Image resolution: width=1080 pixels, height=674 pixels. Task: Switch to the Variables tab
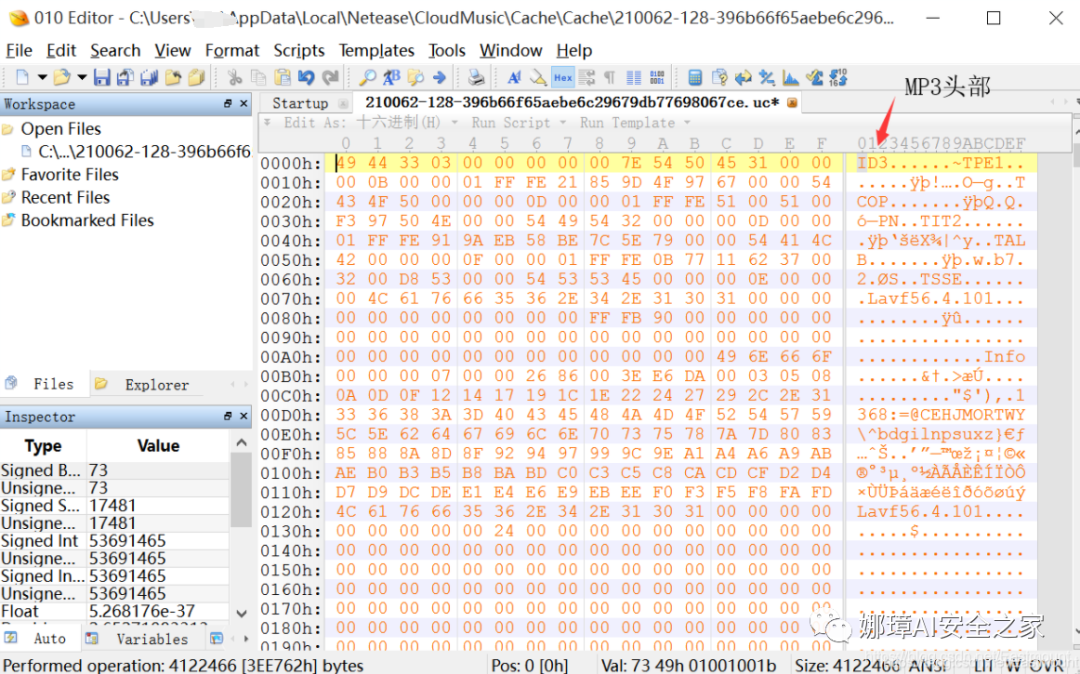coord(143,639)
